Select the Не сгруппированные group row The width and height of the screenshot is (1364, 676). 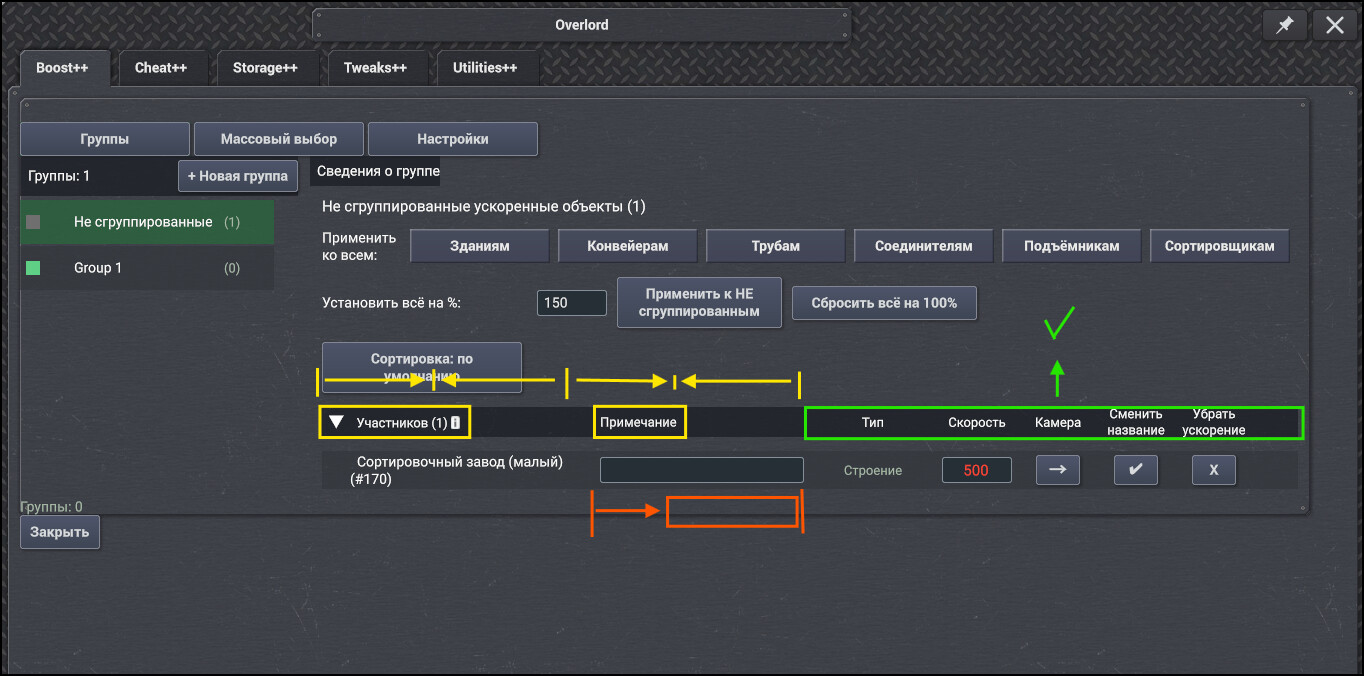tap(146, 222)
